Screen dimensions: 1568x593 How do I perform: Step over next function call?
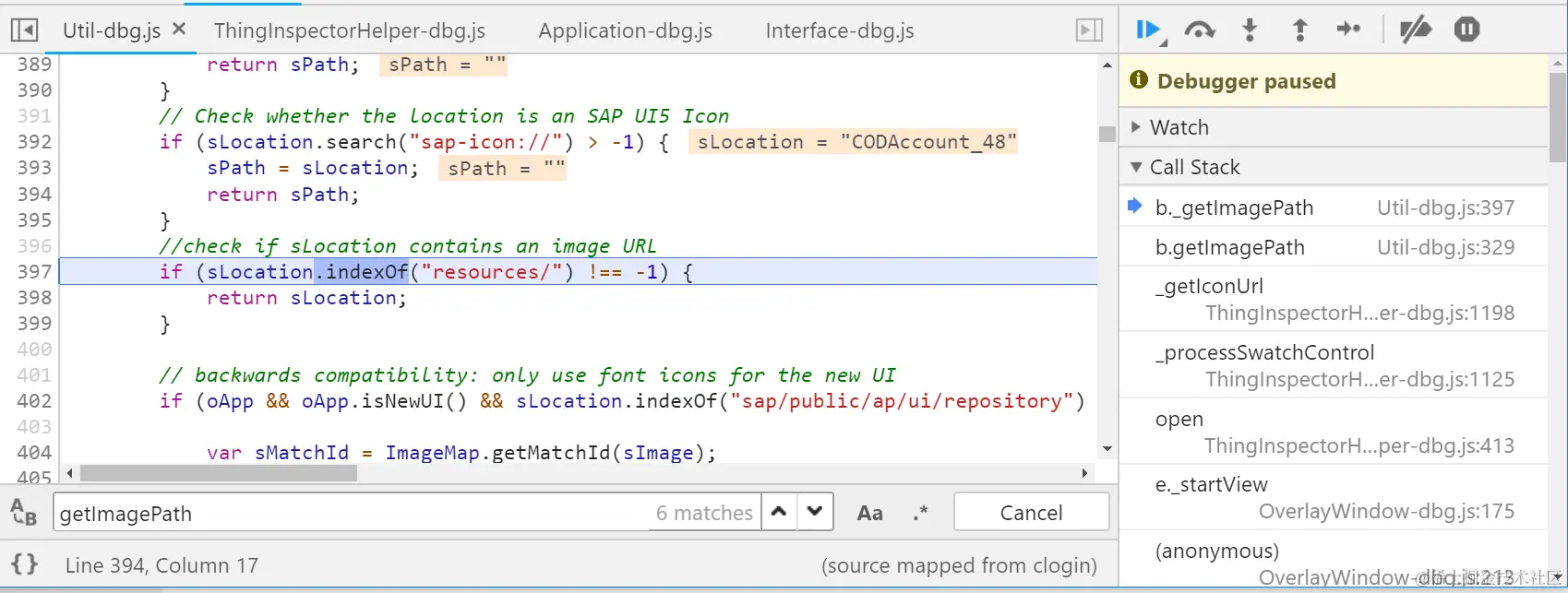(x=1199, y=30)
